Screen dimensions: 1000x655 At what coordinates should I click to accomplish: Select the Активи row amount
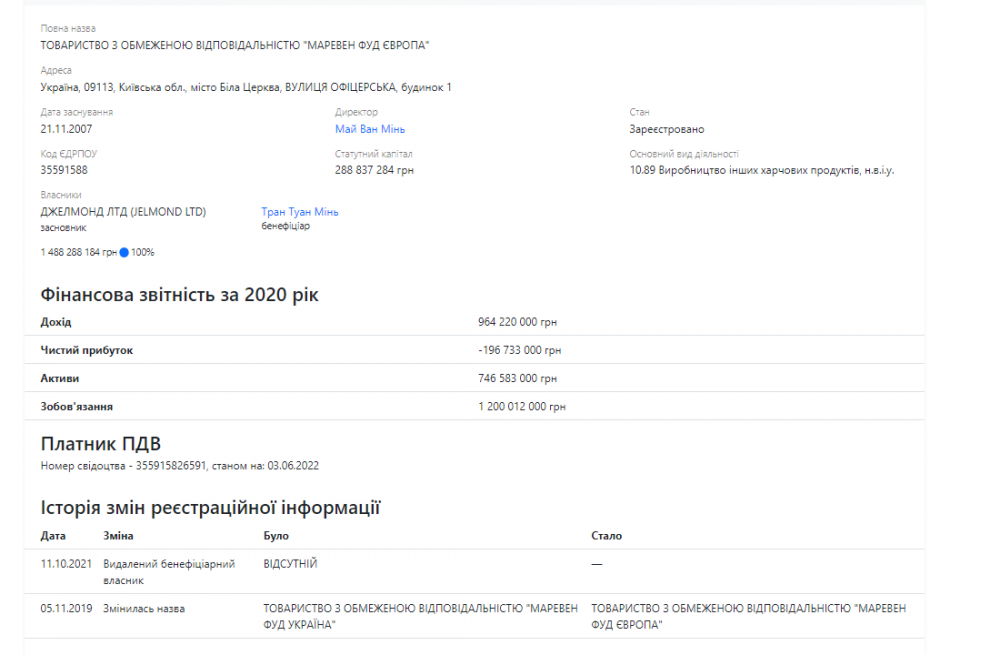click(x=517, y=378)
